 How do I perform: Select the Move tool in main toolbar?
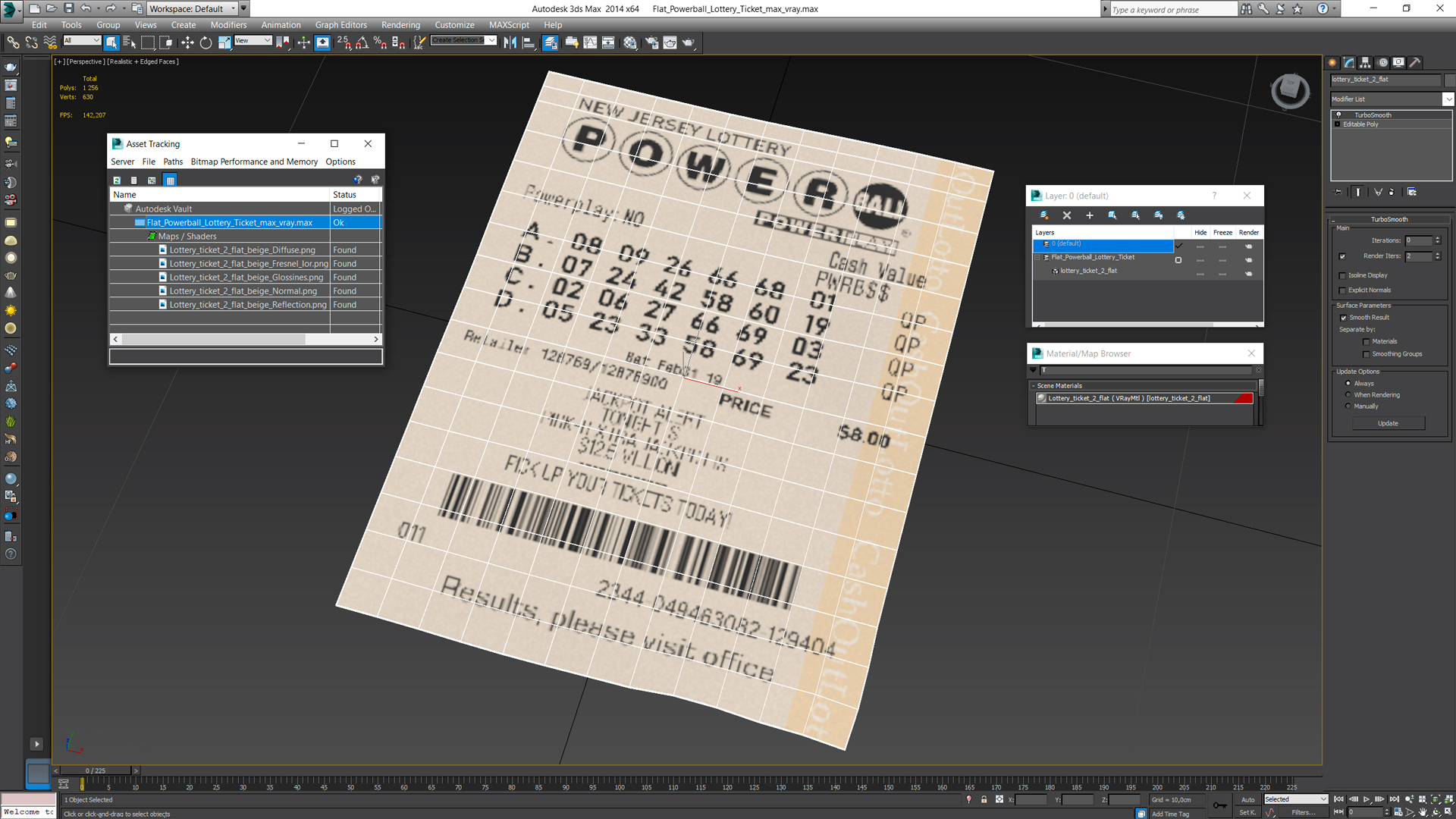187,42
